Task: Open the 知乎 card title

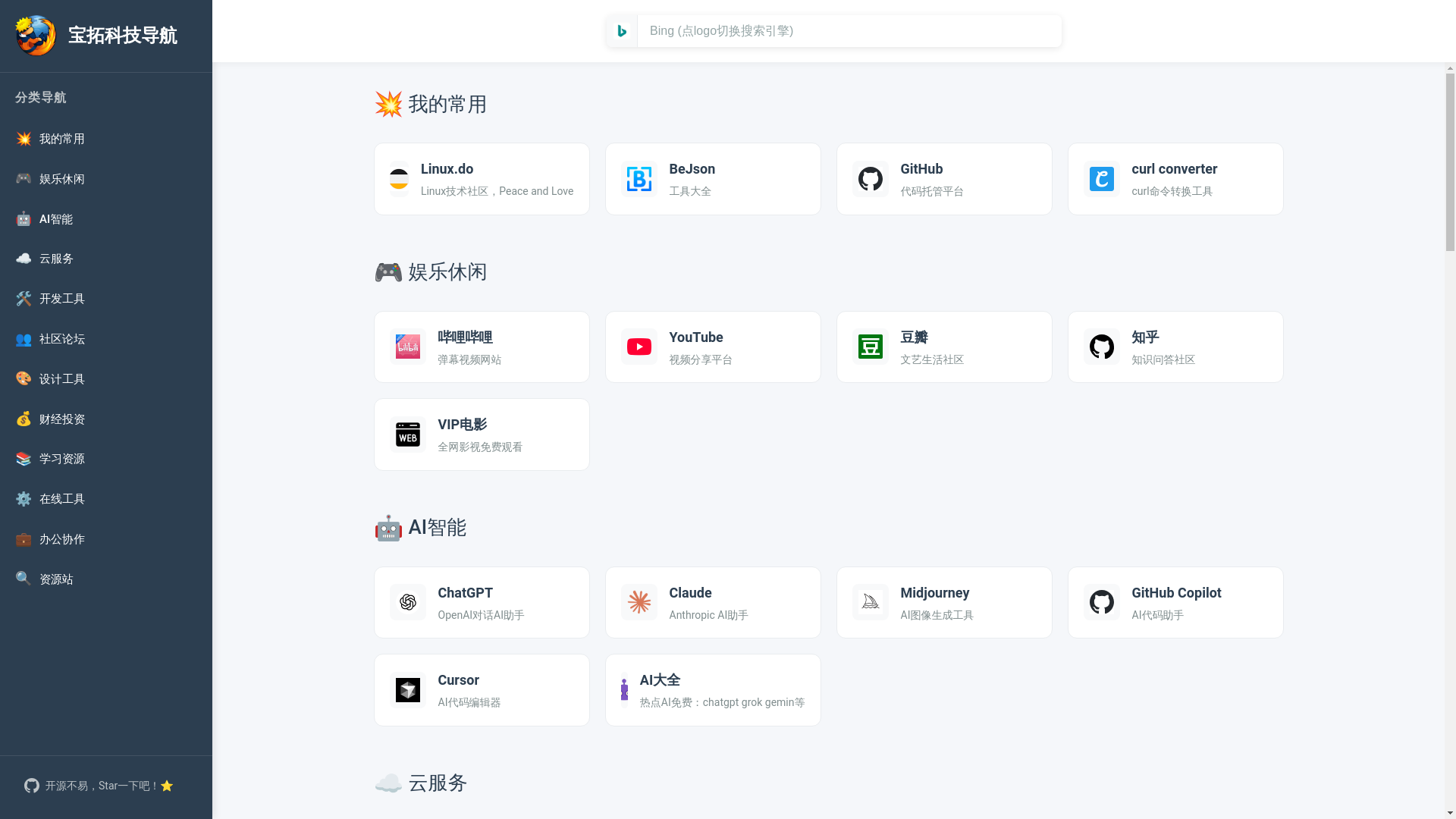Action: click(x=1145, y=337)
